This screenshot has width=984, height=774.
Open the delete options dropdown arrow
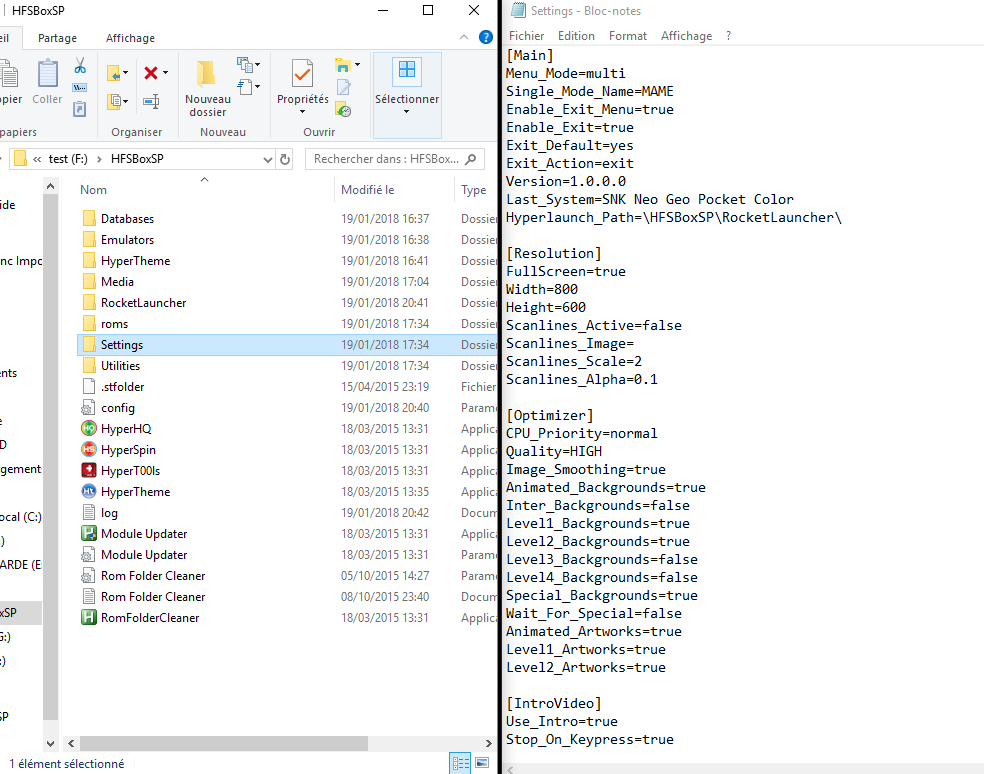click(166, 73)
